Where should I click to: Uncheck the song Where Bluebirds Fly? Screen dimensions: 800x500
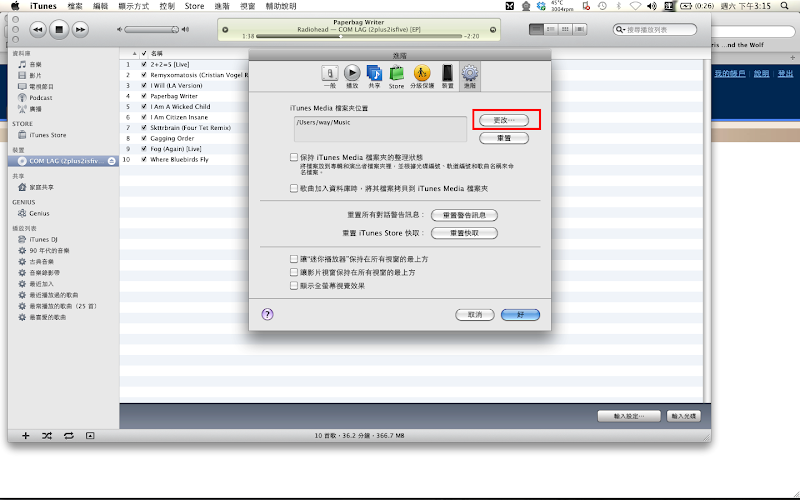[x=144, y=159]
